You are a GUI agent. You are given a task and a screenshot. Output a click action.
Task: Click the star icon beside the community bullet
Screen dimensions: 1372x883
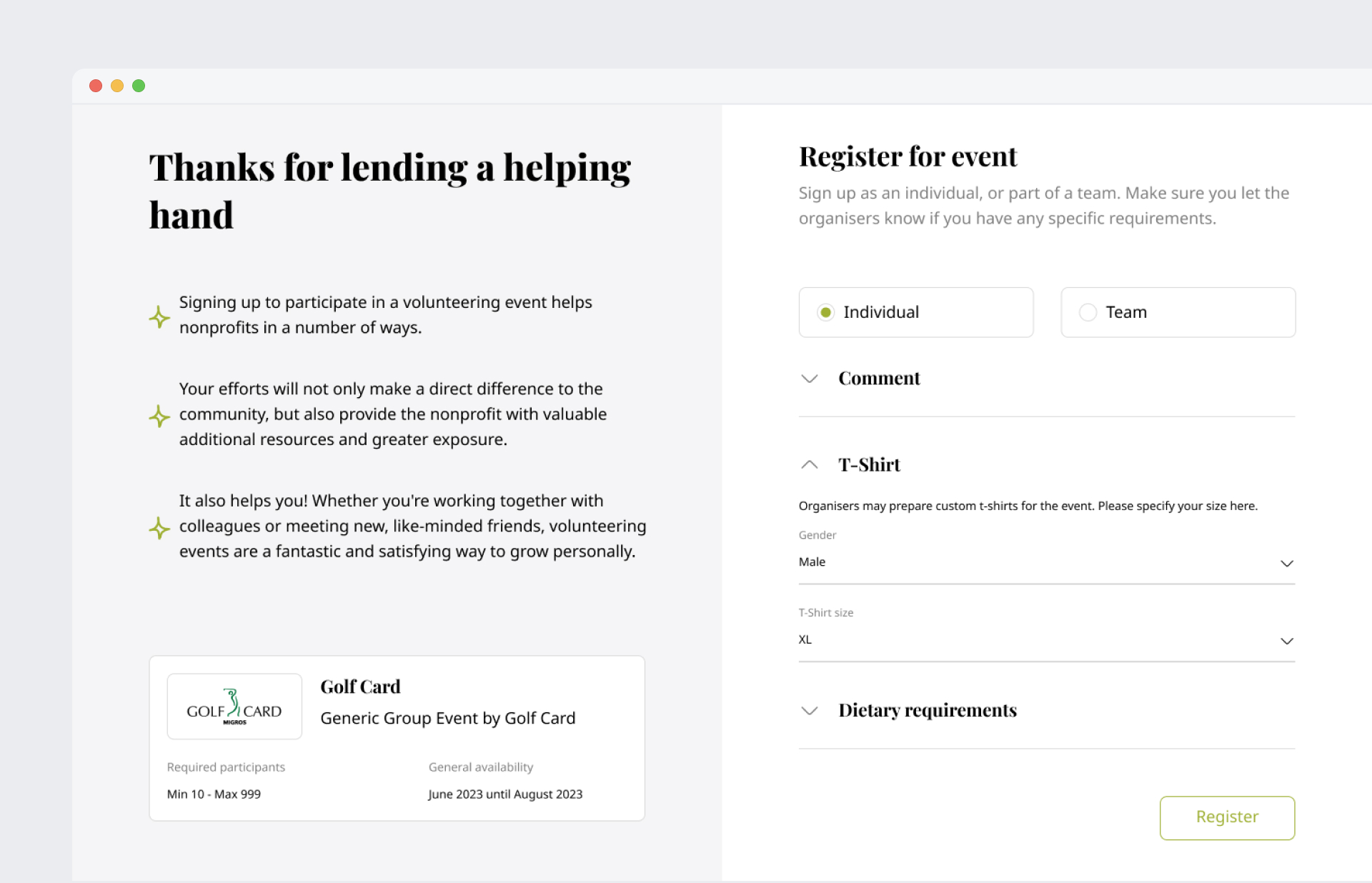pos(159,416)
